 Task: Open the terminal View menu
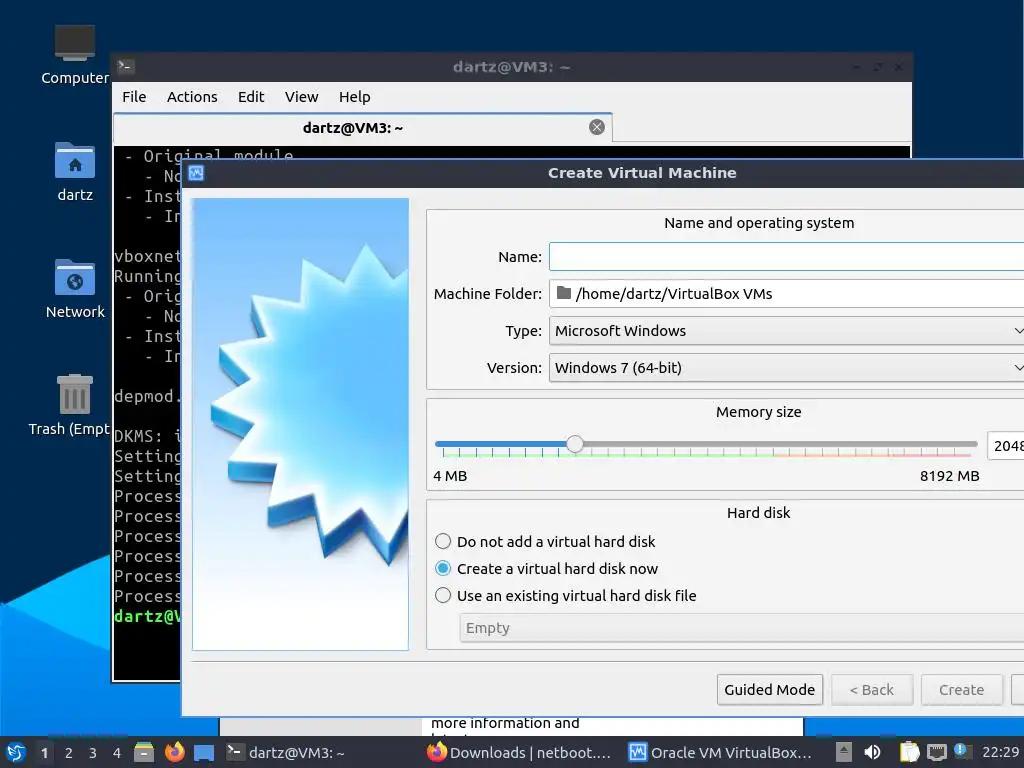pos(301,97)
